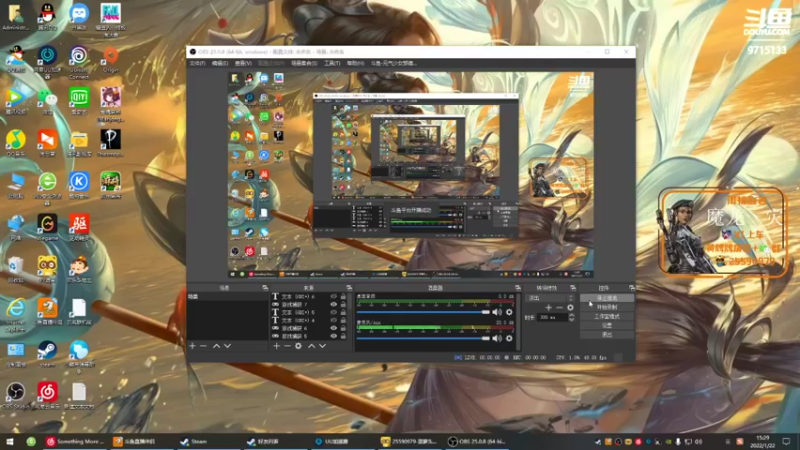Viewport: 800px width, 450px height.
Task: Mute the 桌面音频 desktop audio speaker
Action: pyautogui.click(x=497, y=312)
